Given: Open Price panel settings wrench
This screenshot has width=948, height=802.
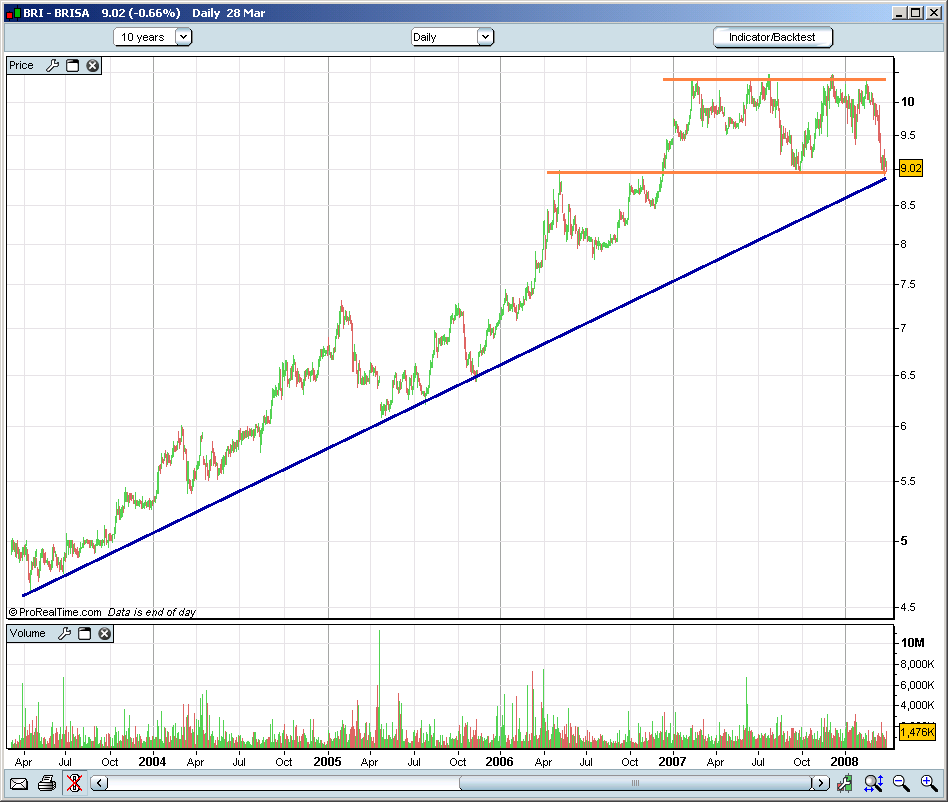Looking at the screenshot, I should coord(53,65).
